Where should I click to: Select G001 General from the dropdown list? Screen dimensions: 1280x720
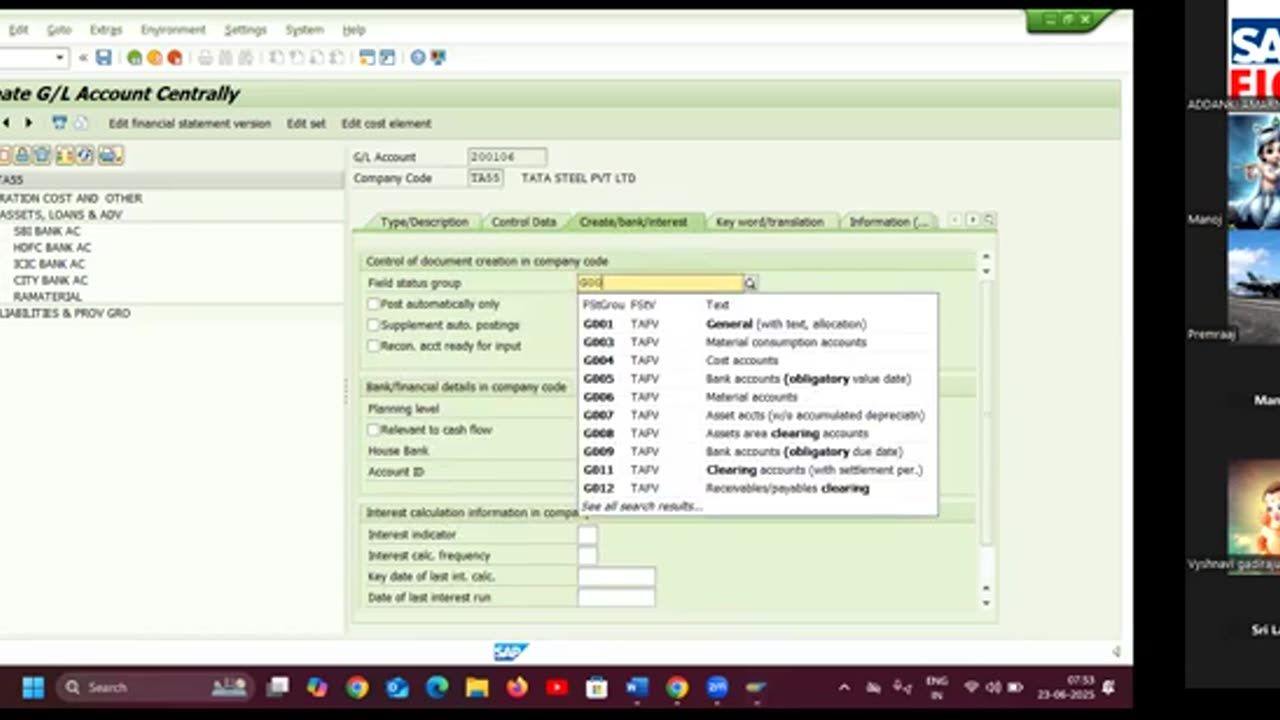tap(758, 324)
